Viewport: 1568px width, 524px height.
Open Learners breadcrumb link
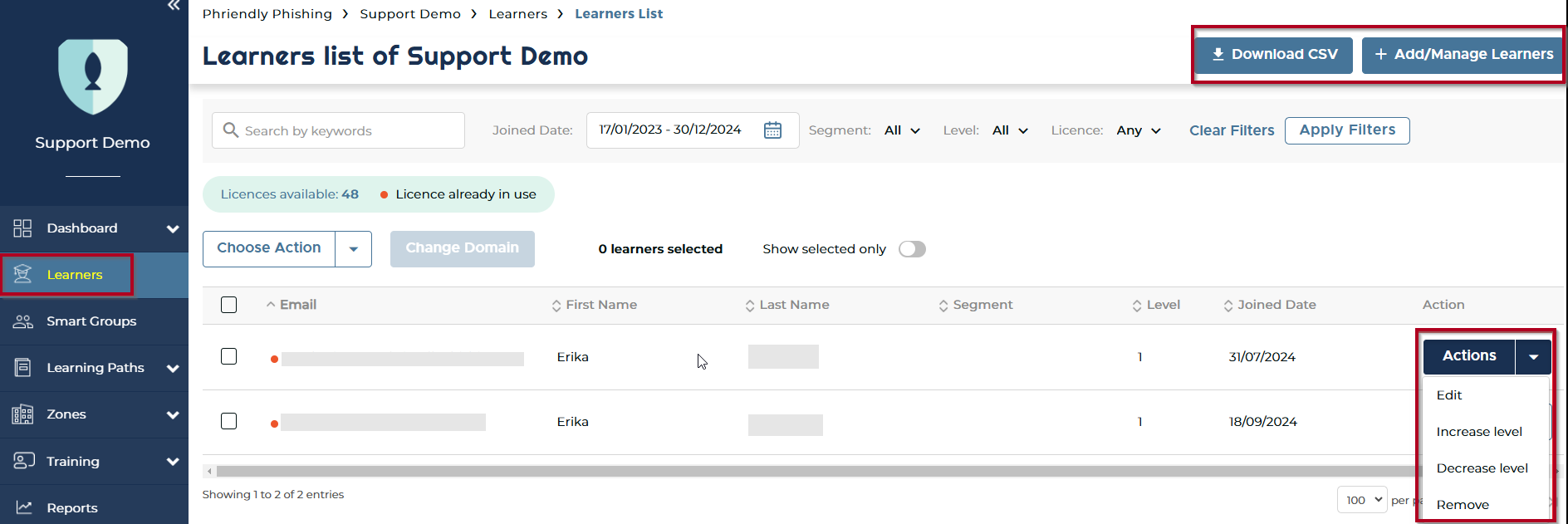(x=518, y=14)
